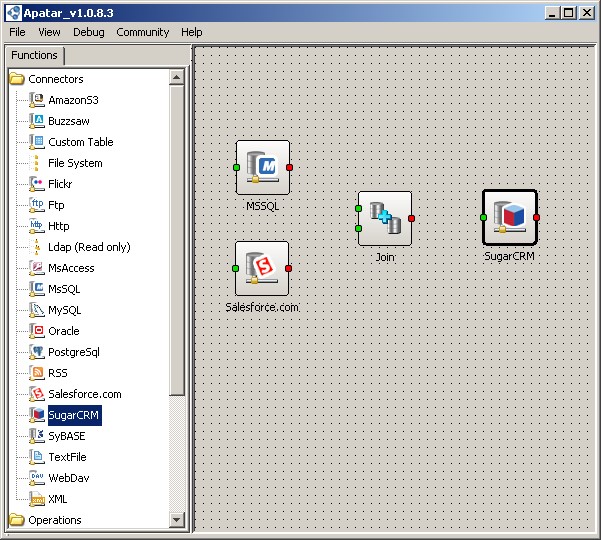Open the Community menu

click(x=143, y=32)
